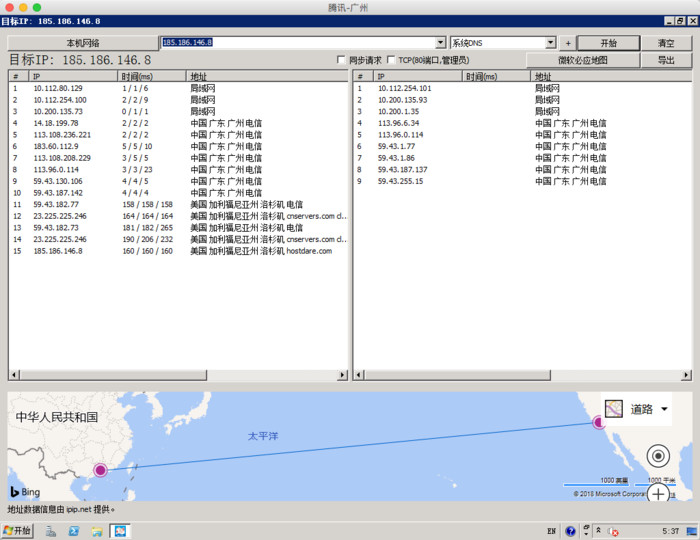The height and width of the screenshot is (540, 700).
Task: Select the active traceroute app taskbar icon
Action: pyautogui.click(x=121, y=531)
